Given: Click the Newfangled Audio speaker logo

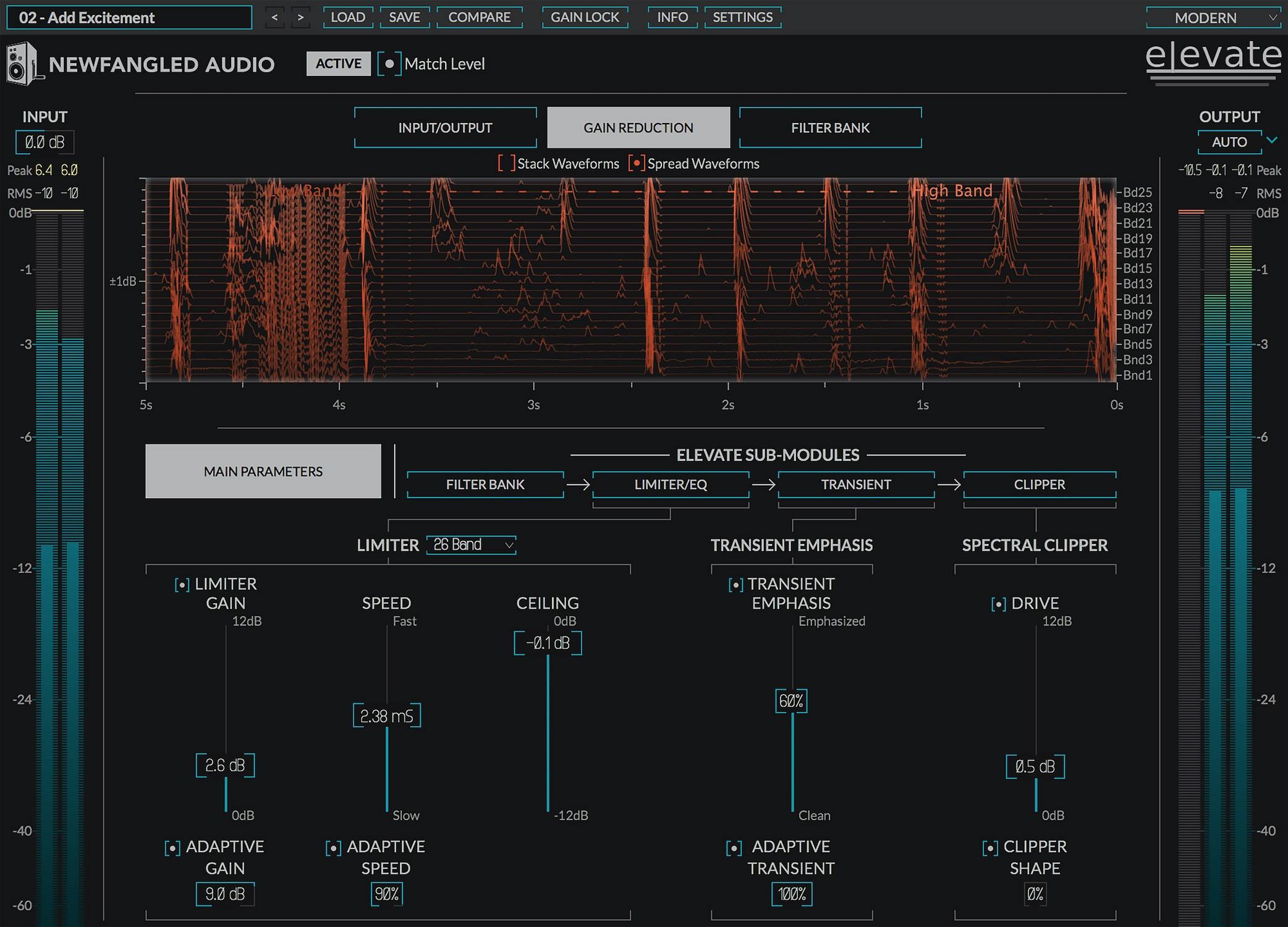Looking at the screenshot, I should pyautogui.click(x=22, y=64).
